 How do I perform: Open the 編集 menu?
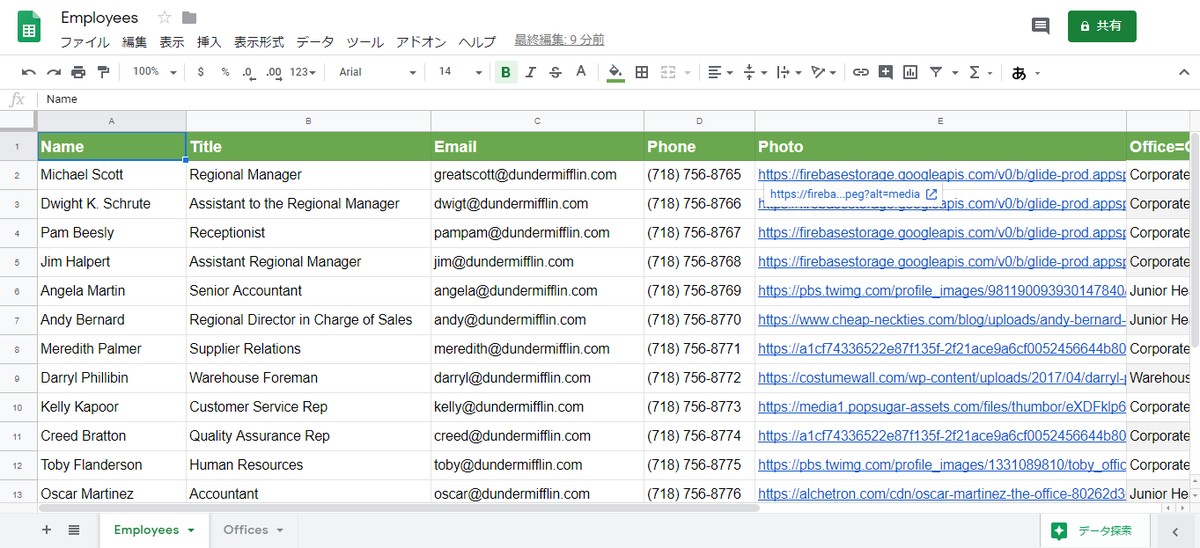(134, 42)
